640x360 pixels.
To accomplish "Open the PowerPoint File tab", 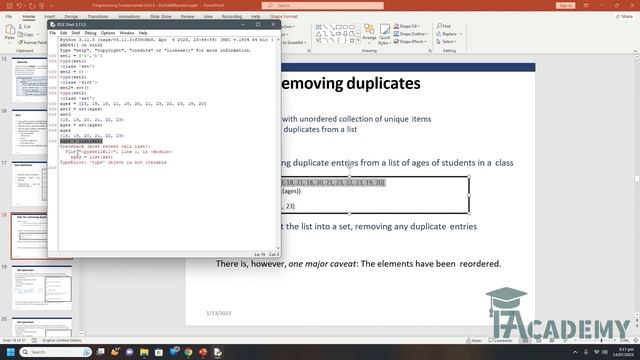I will click(x=9, y=16).
